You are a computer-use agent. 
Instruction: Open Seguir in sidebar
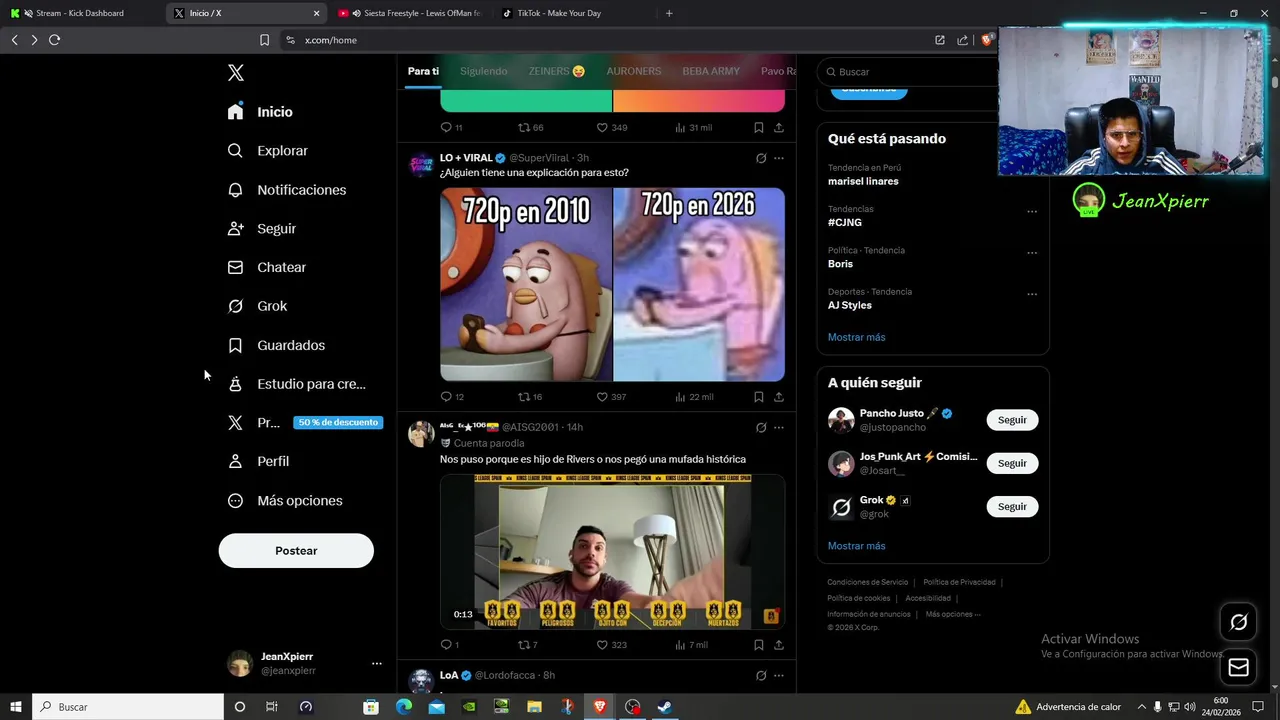click(261, 229)
